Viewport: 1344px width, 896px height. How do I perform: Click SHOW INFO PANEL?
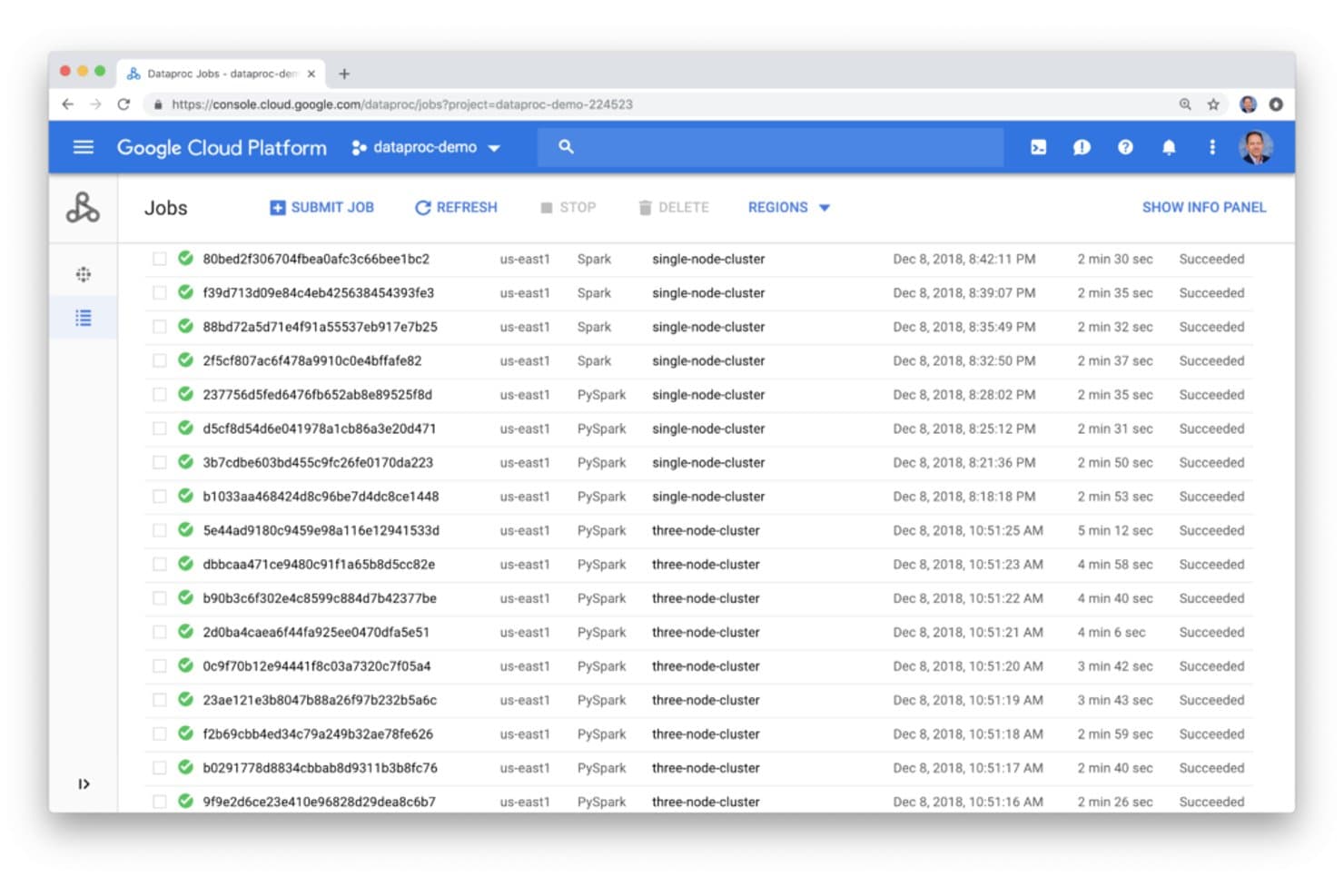coord(1203,208)
